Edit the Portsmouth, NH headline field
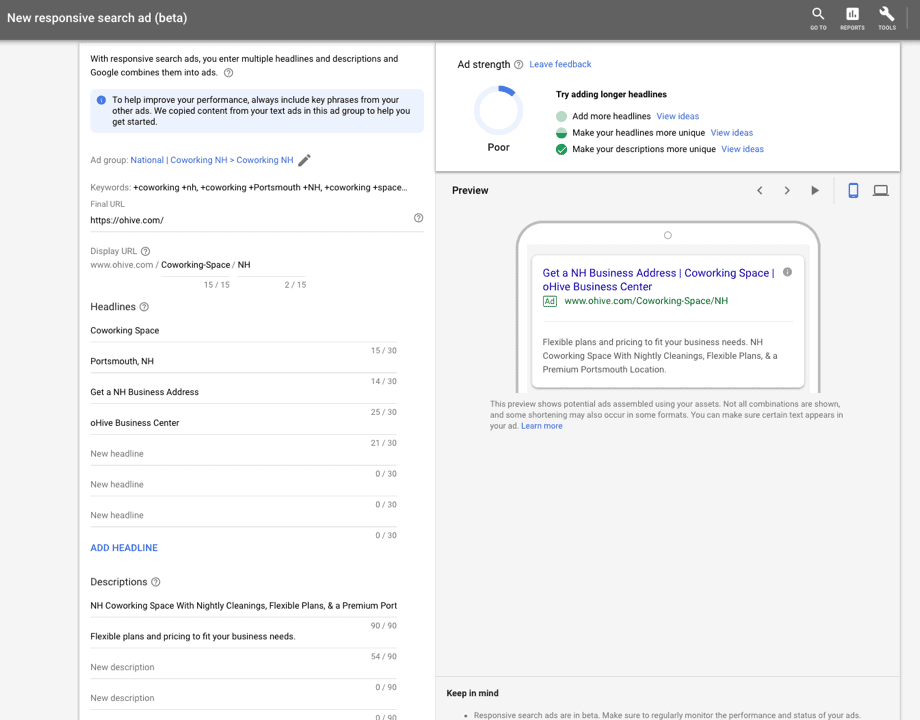The width and height of the screenshot is (920, 720). coord(243,361)
